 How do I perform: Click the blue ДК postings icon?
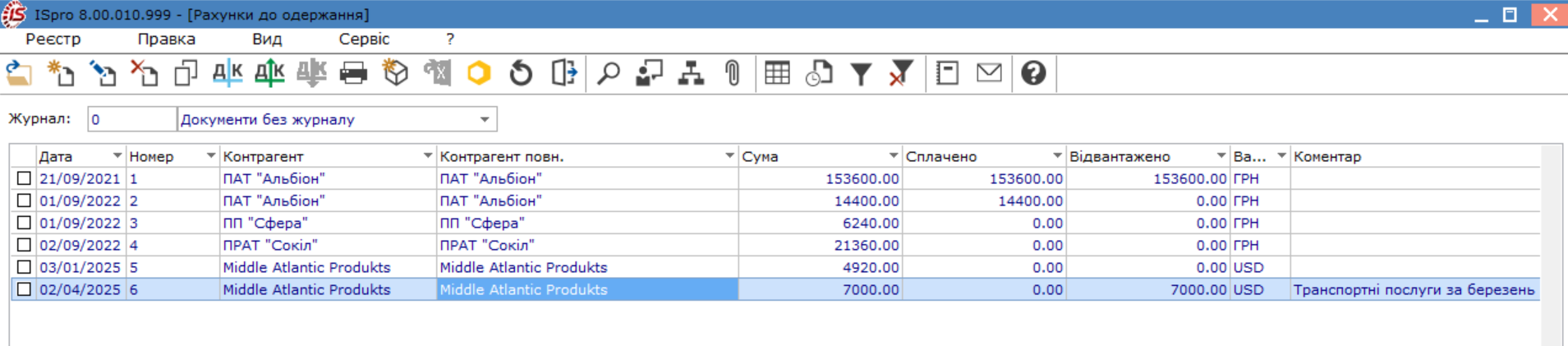tap(228, 74)
